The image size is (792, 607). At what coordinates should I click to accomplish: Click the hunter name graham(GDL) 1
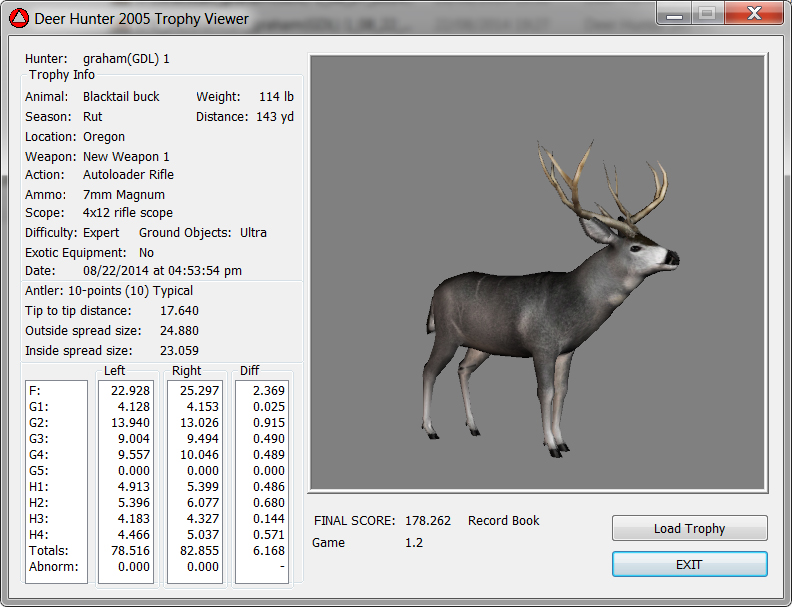tap(126, 59)
